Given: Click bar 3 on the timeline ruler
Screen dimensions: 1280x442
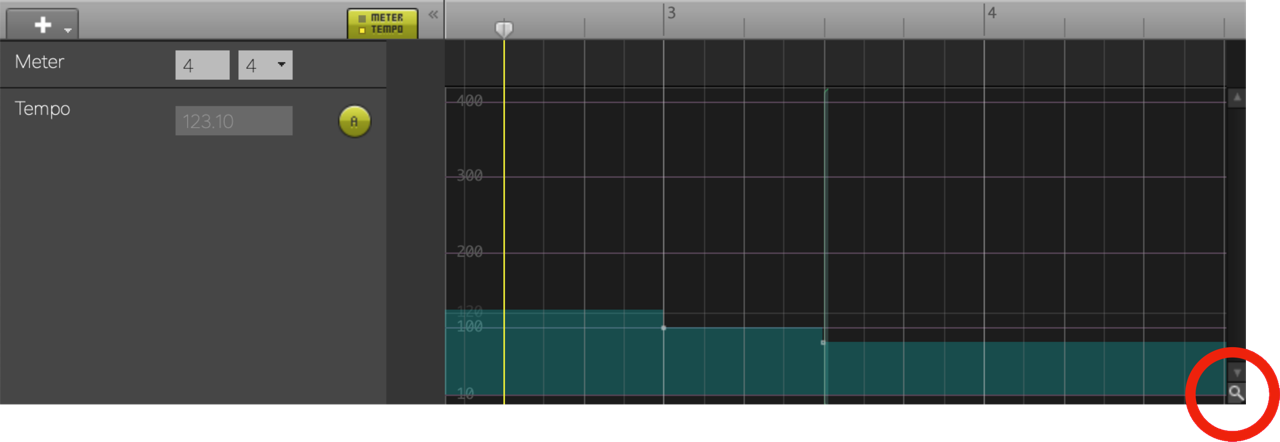Looking at the screenshot, I should pyautogui.click(x=671, y=14).
